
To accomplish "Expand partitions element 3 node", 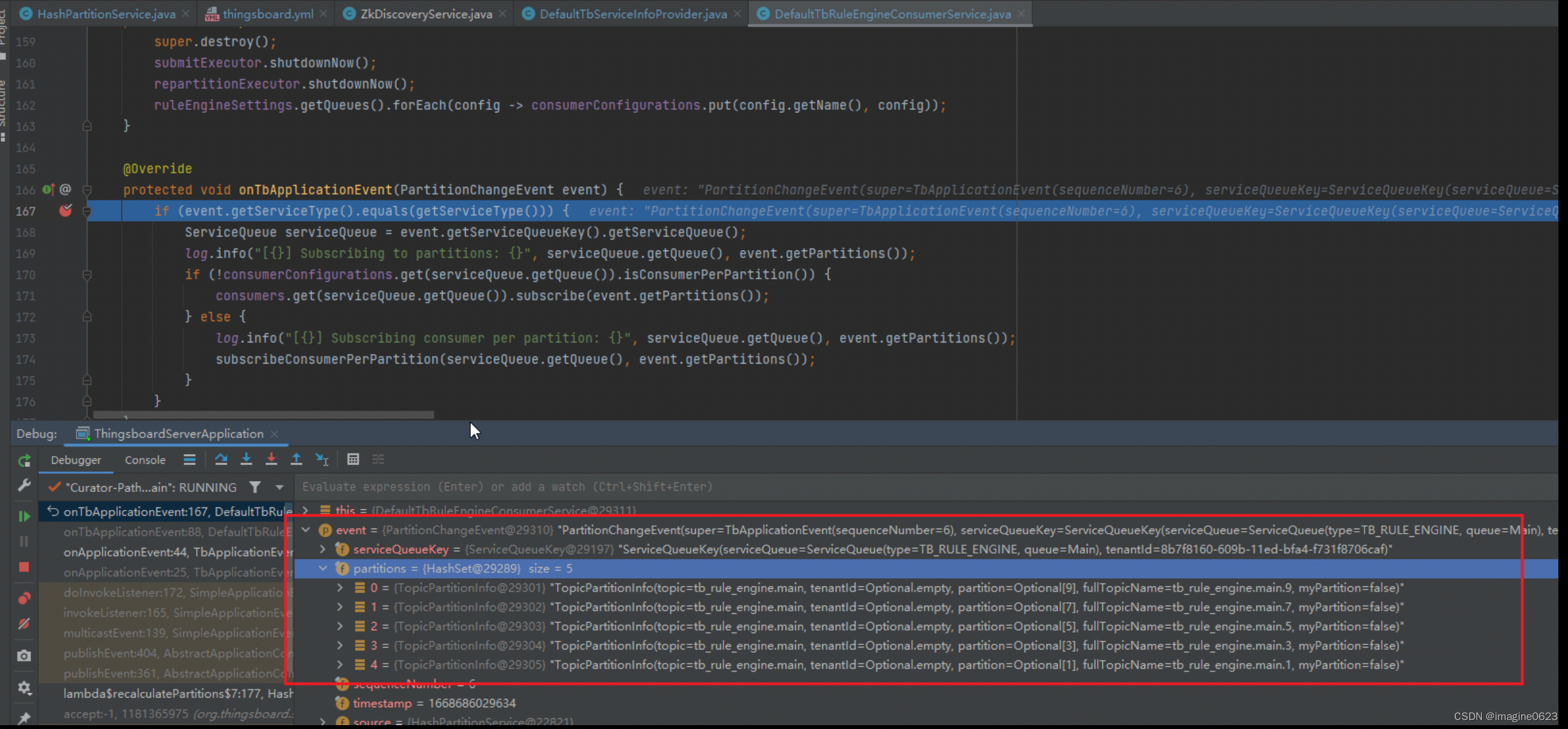I will pos(340,646).
